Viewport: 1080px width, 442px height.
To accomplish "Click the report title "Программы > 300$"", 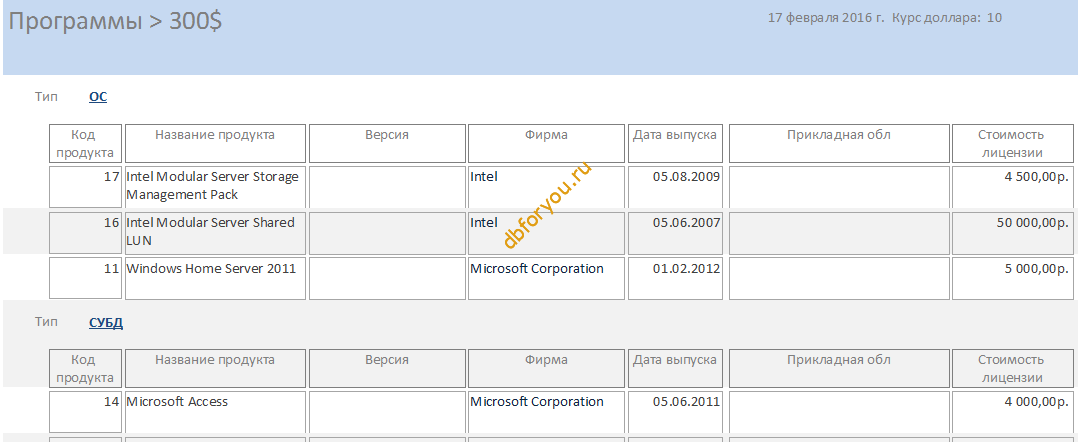I will [x=115, y=22].
